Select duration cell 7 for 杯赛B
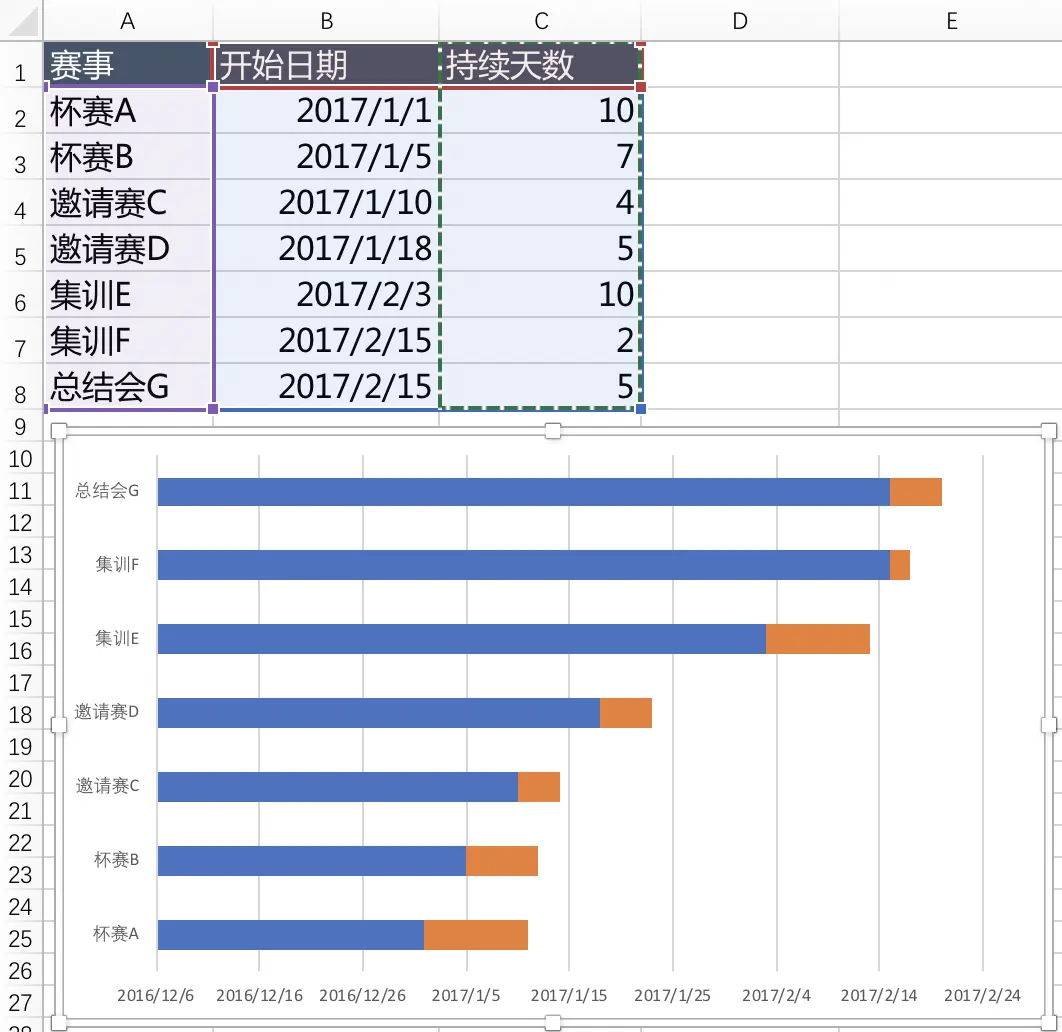The height and width of the screenshot is (1032, 1062). coord(540,157)
